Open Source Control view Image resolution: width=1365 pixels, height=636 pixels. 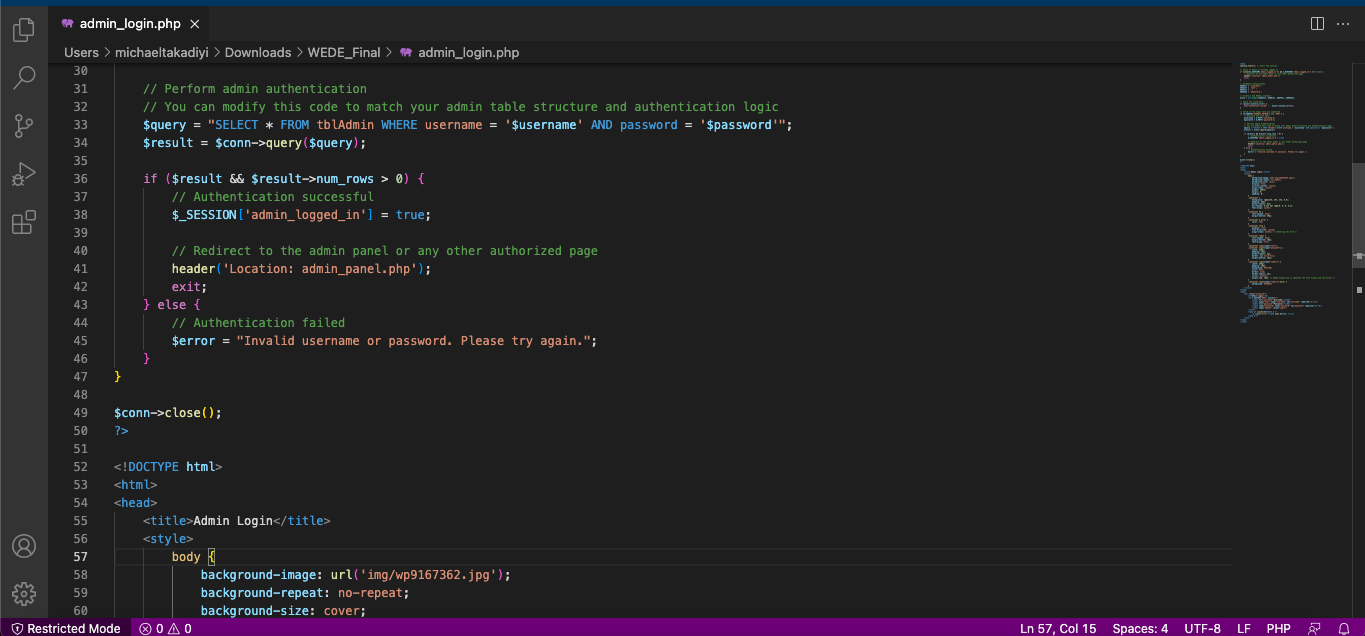pos(24,126)
